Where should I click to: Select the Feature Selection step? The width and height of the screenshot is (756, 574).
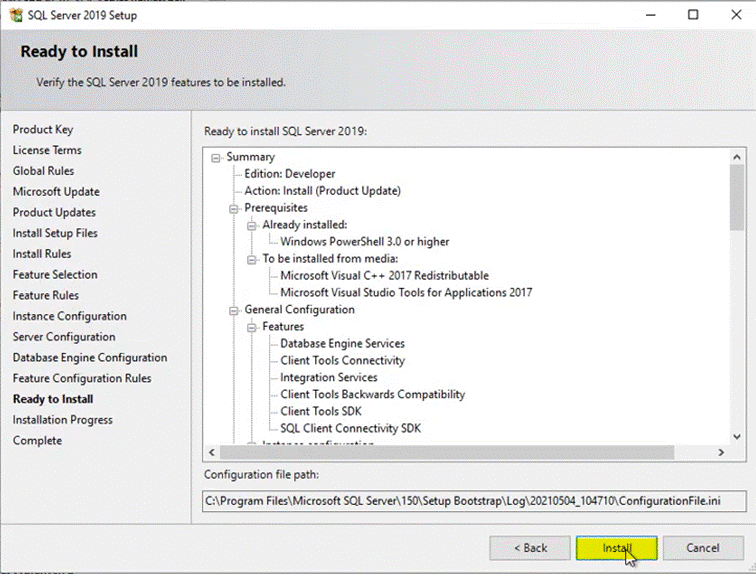point(55,274)
